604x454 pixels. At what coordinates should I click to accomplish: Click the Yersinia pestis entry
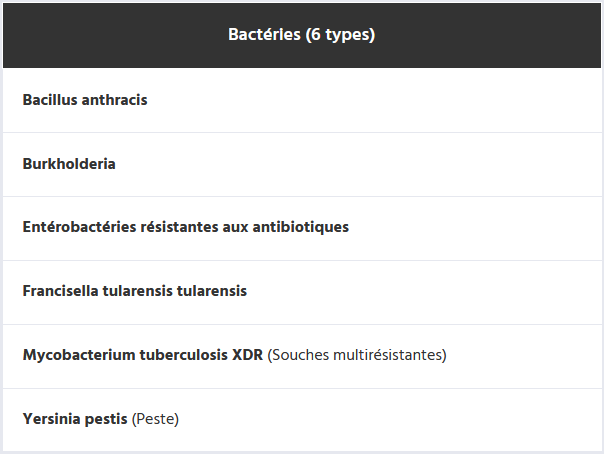[x=76, y=419]
